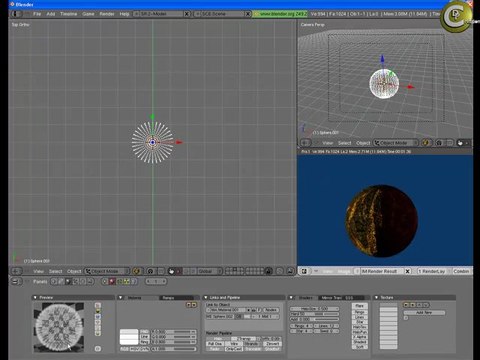Toggle the Flare halo option
The width and height of the screenshot is (480, 360).
tap(360, 306)
